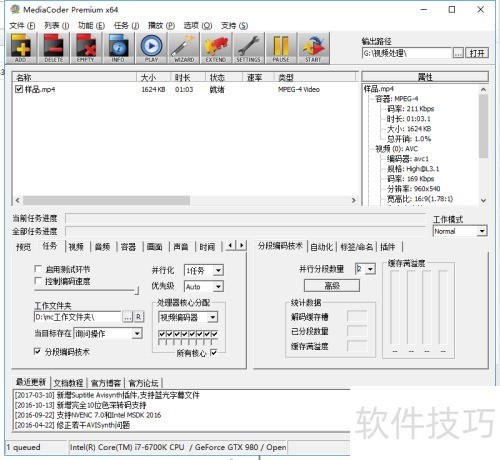Open the 视频编码器 core assignment dropdown
This screenshot has width=500, height=460.
pos(188,317)
